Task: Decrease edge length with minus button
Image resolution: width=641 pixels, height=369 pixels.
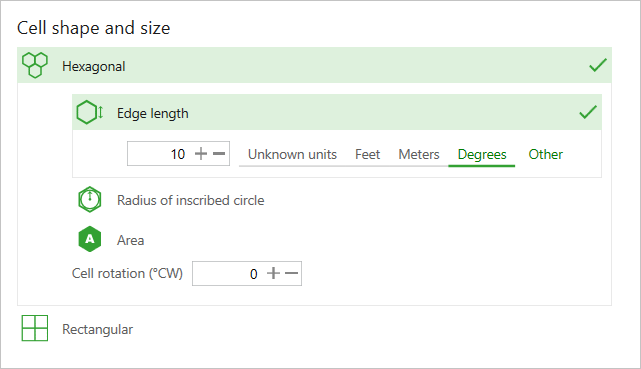Action: (219, 154)
